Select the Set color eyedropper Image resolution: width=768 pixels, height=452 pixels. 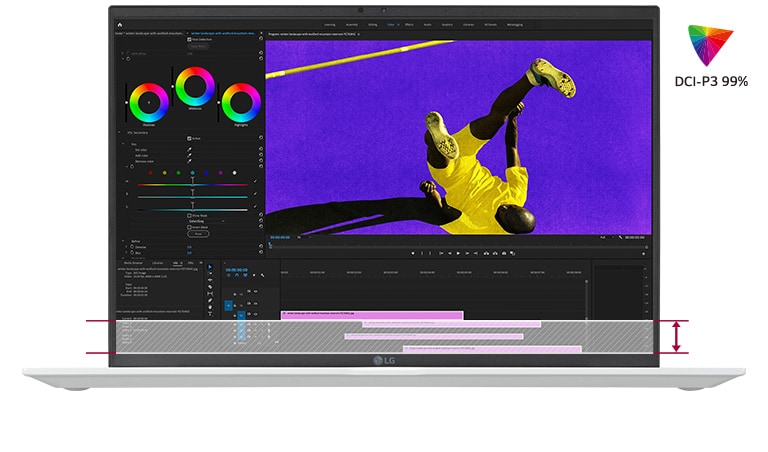189,149
